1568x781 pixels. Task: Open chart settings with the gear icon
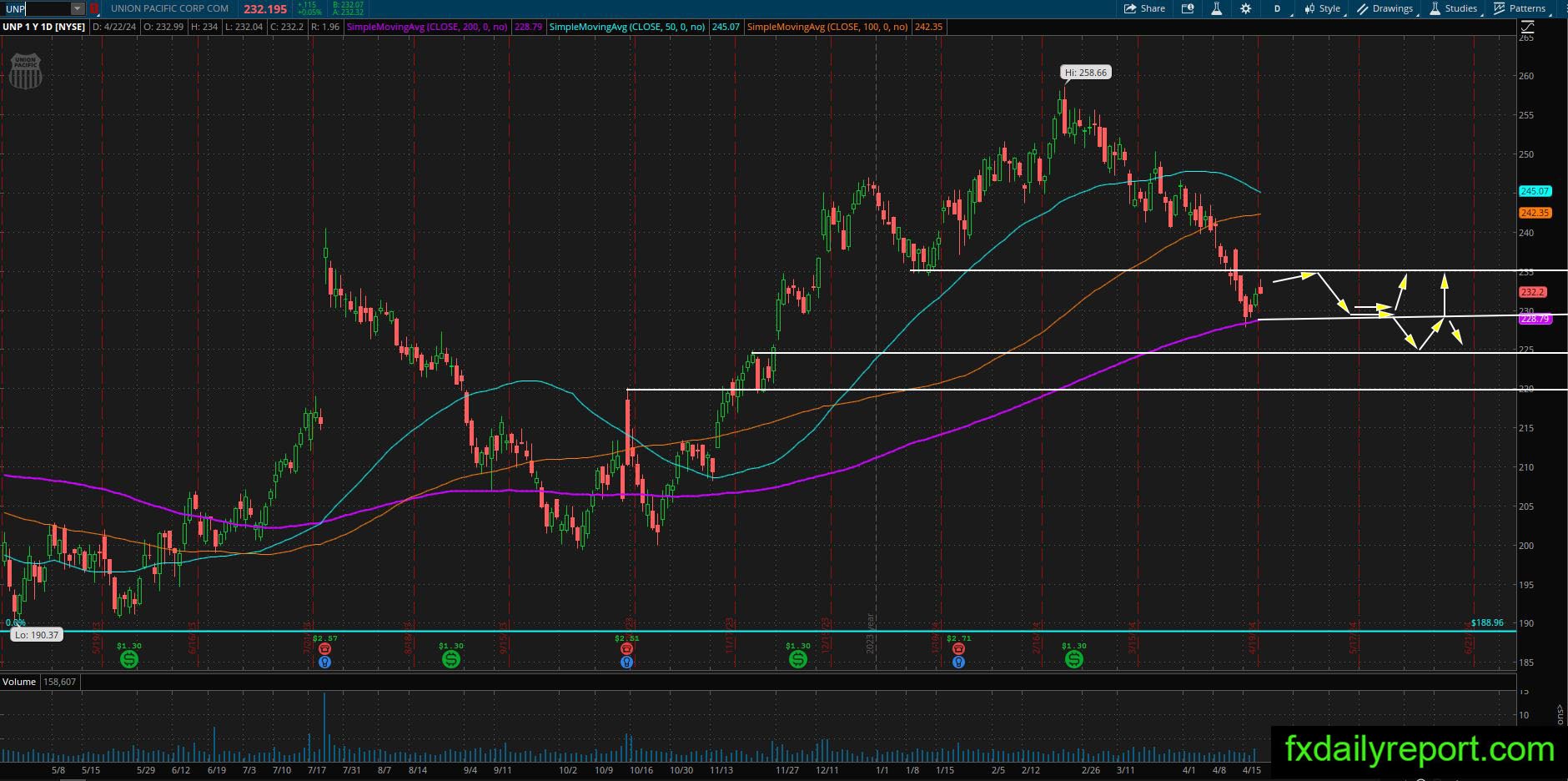(x=1245, y=8)
